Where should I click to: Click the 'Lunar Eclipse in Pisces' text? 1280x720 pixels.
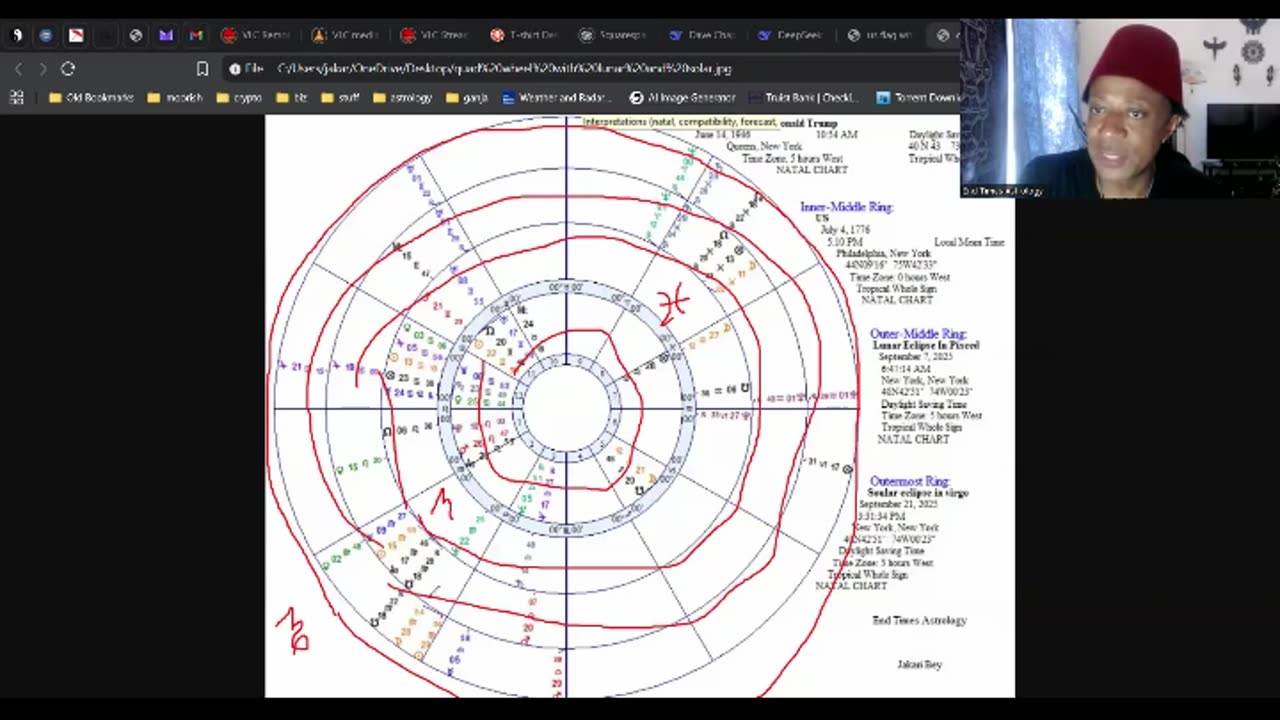point(926,345)
